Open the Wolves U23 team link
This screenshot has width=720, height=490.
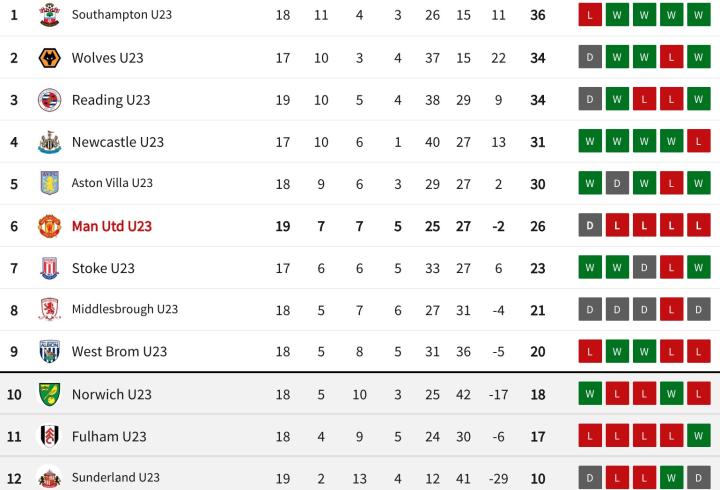tap(107, 58)
